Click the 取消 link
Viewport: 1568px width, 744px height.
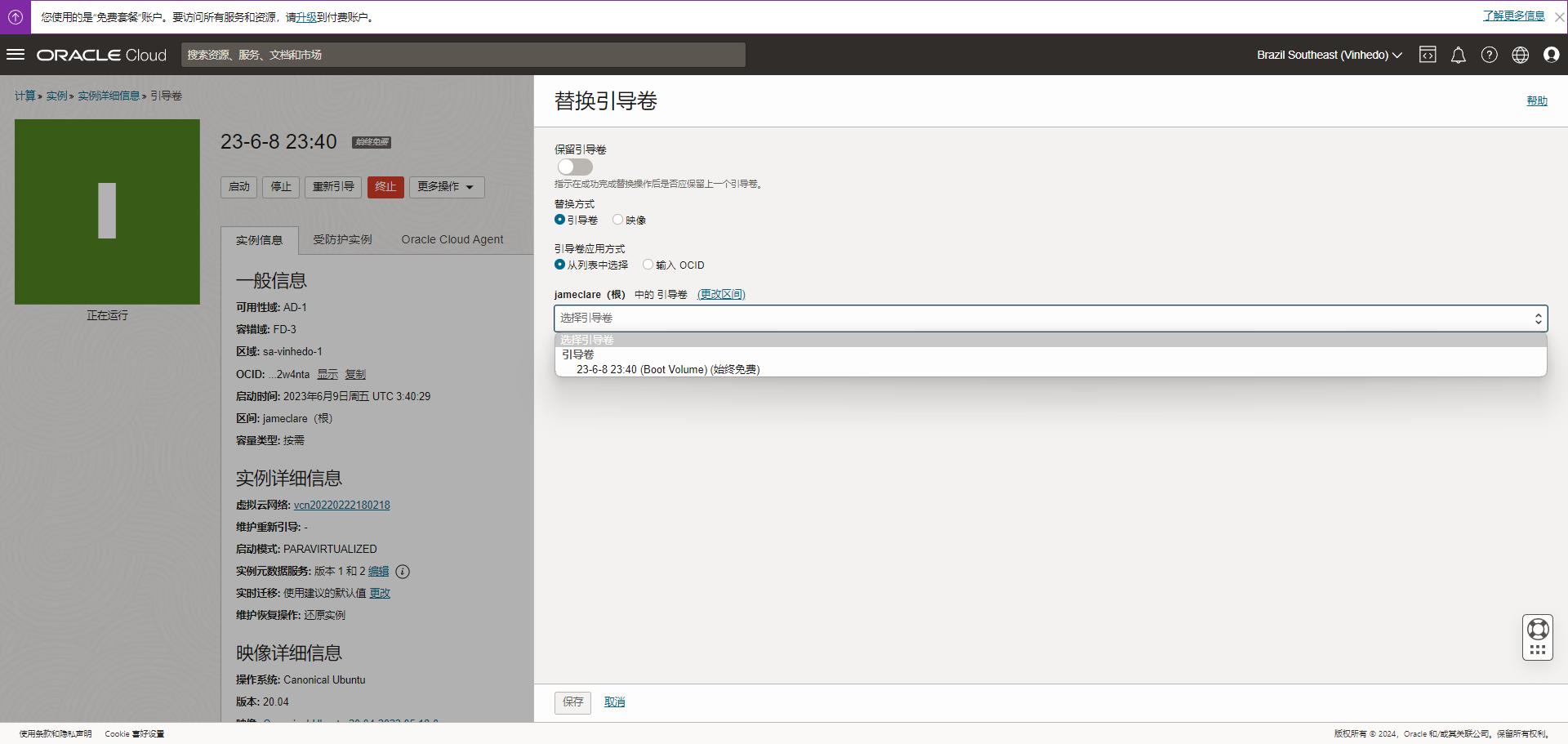pyautogui.click(x=614, y=702)
